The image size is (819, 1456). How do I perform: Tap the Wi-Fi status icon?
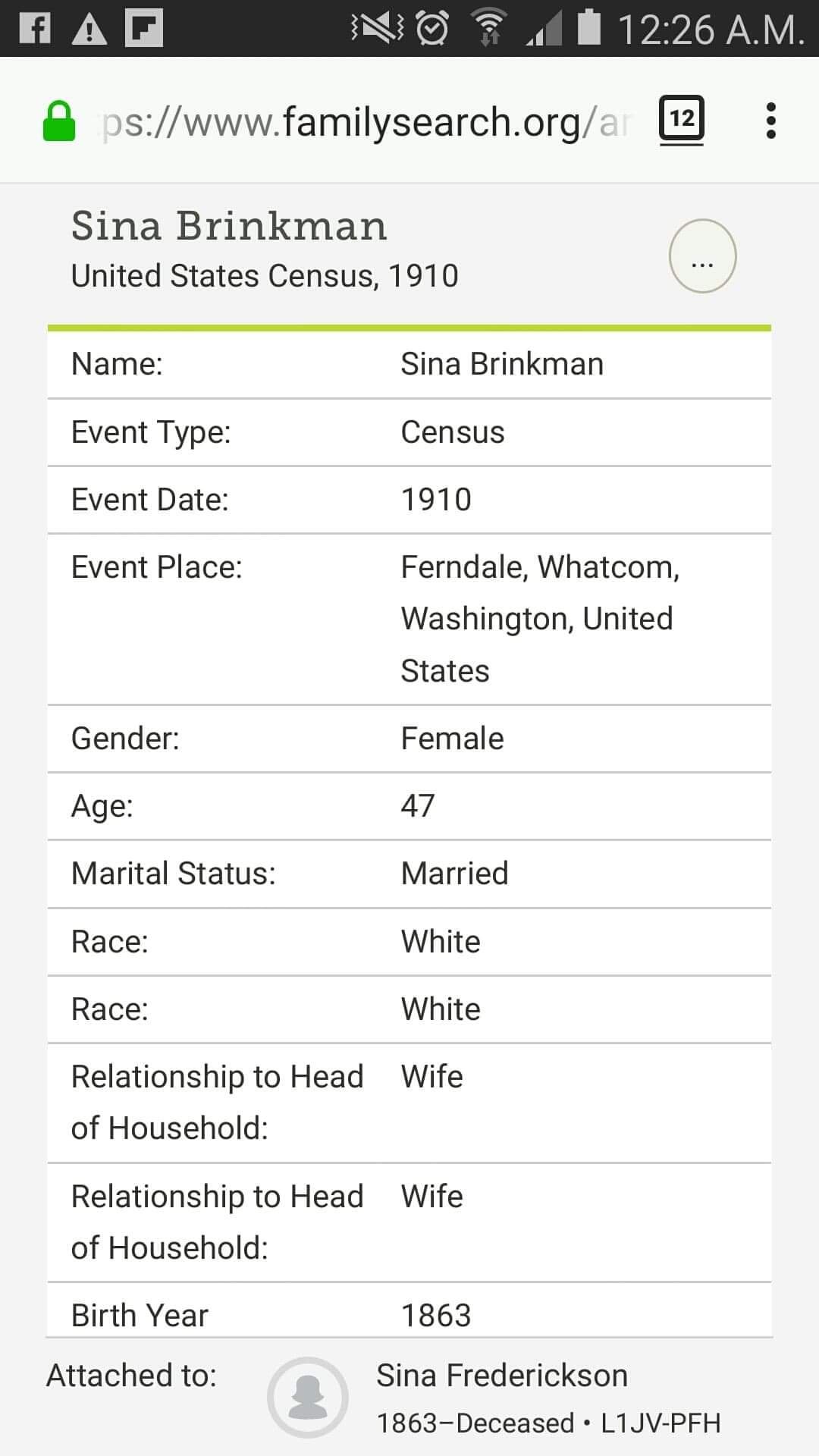click(489, 29)
